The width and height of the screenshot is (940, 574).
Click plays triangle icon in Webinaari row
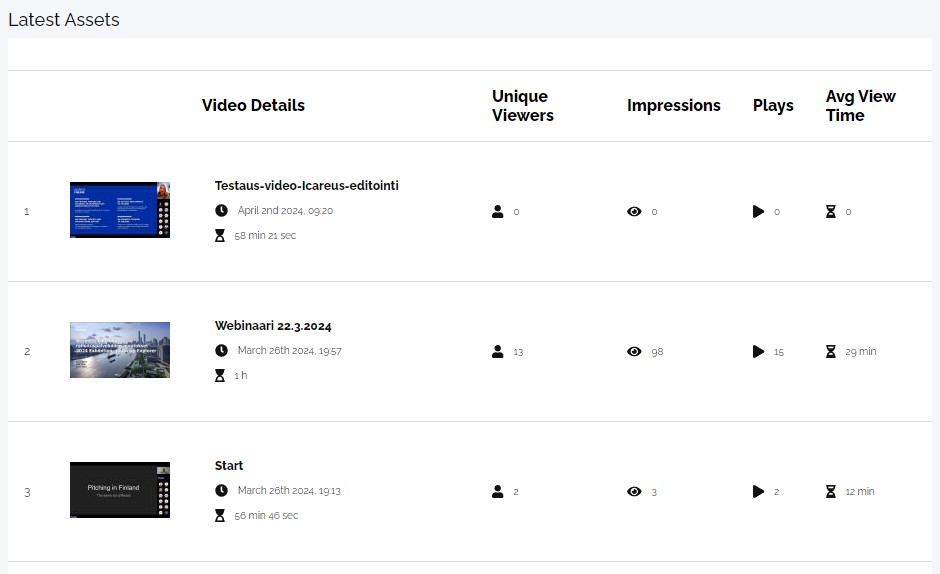pos(758,351)
